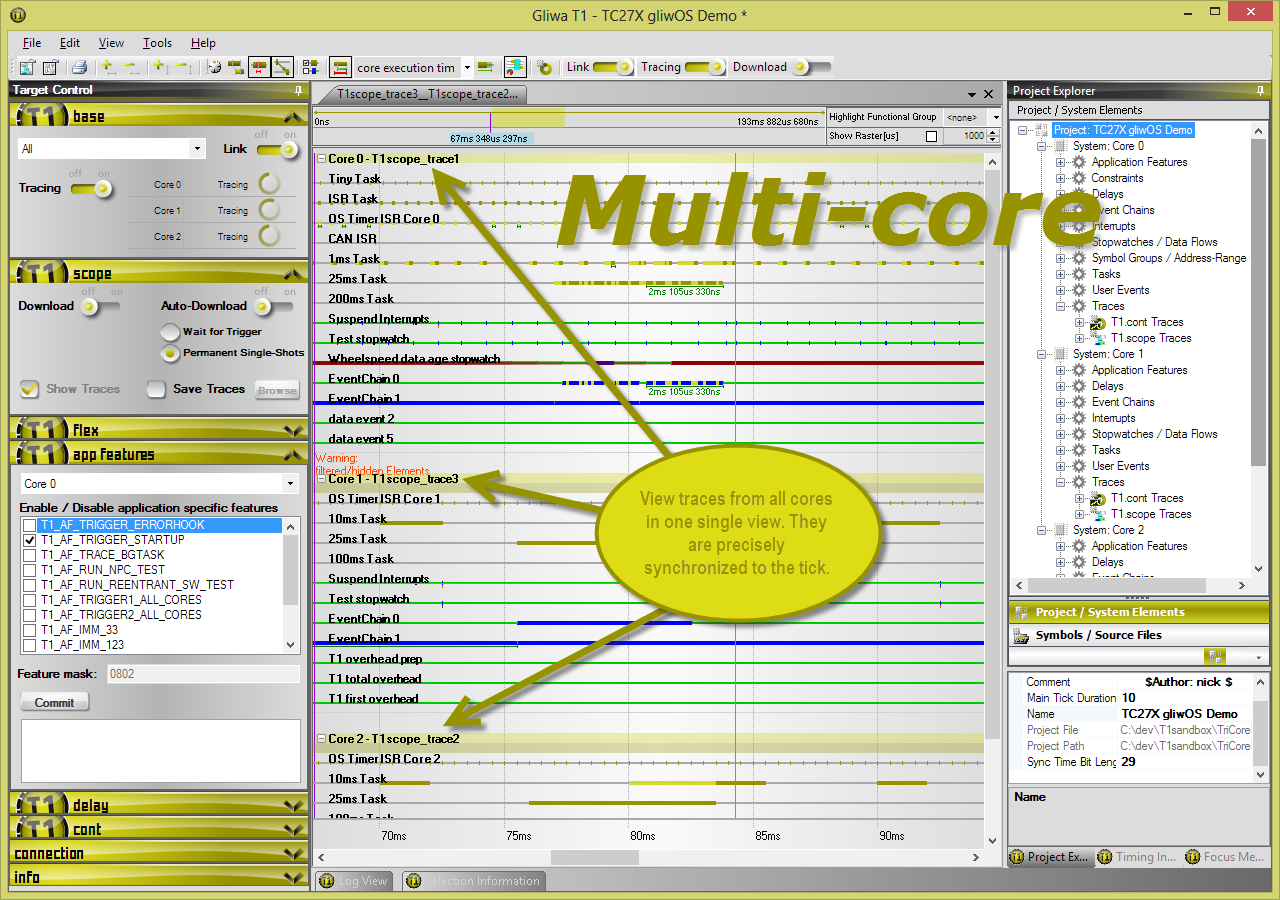This screenshot has height=900, width=1280.
Task: Toggle the green diagonal line toolbar icon
Action: click(x=282, y=68)
